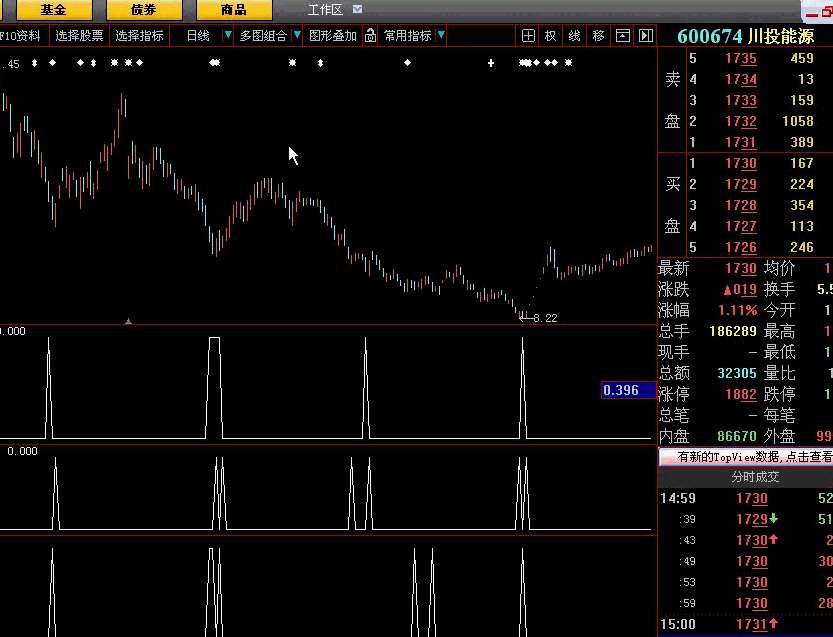Click the blue 0.396 indicator value box
833x637 pixels.
628,390
